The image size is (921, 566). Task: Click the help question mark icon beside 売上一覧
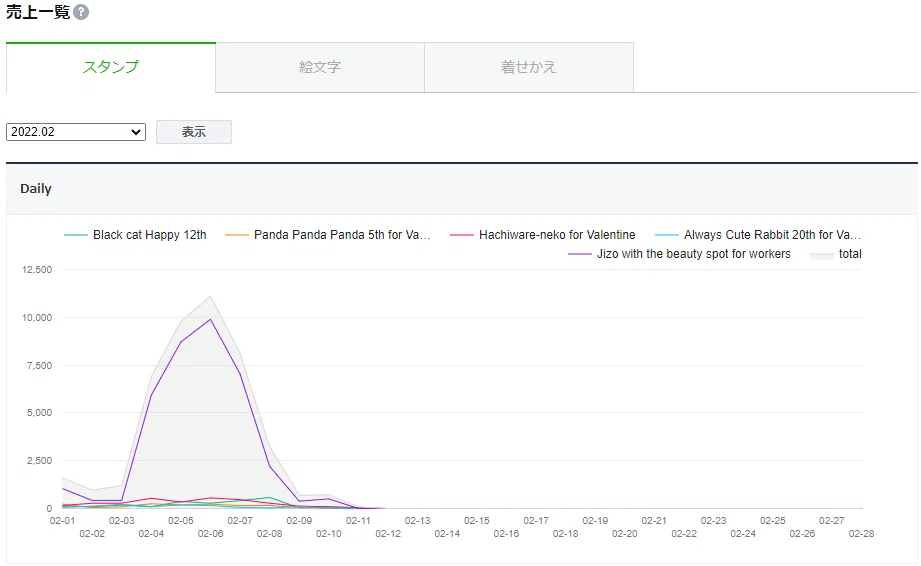click(x=82, y=12)
